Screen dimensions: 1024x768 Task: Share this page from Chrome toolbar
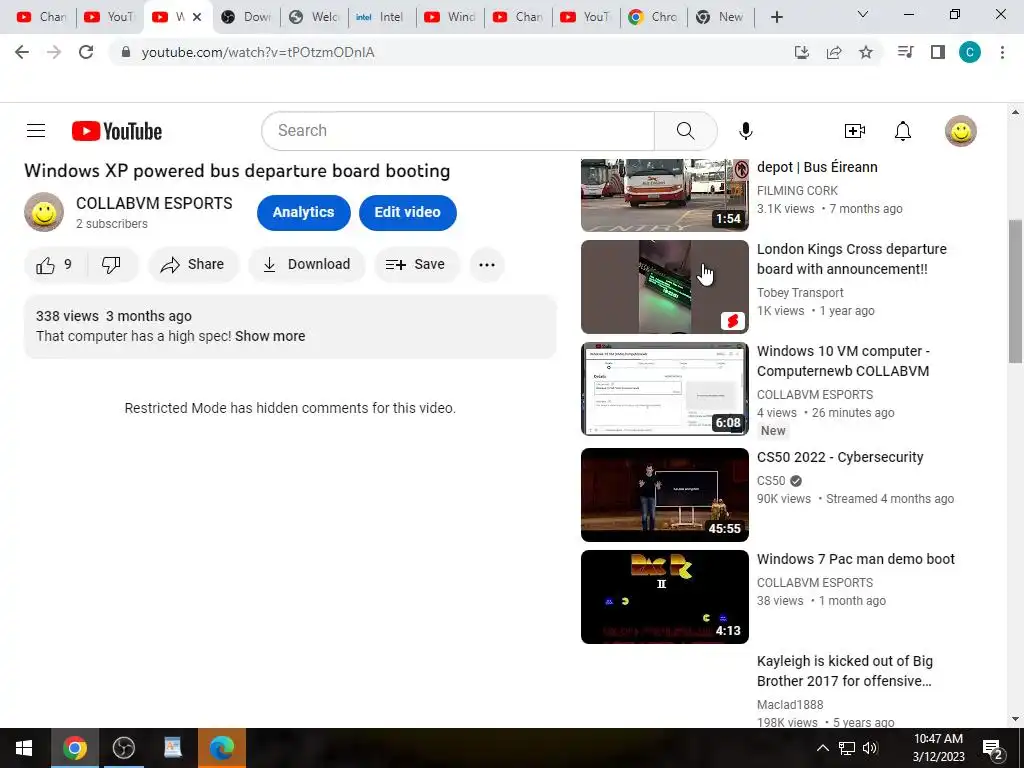point(834,52)
